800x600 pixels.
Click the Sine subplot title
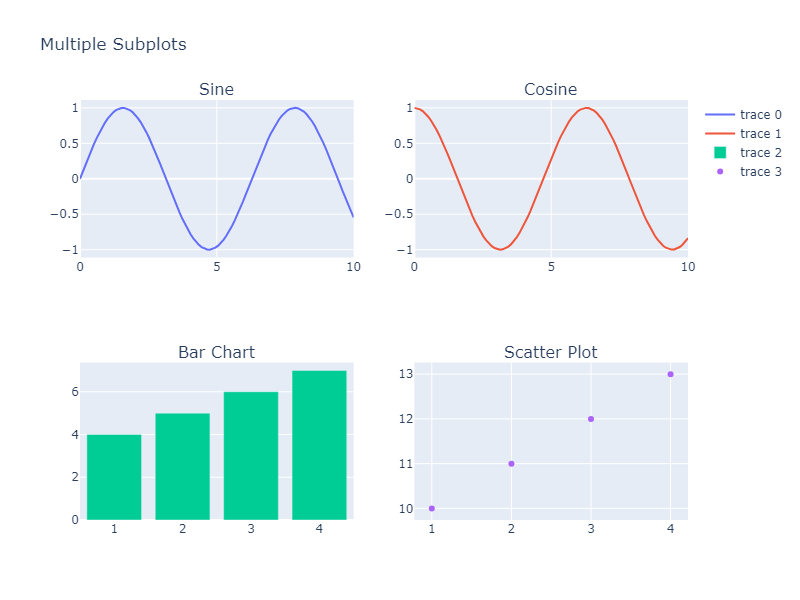216,90
